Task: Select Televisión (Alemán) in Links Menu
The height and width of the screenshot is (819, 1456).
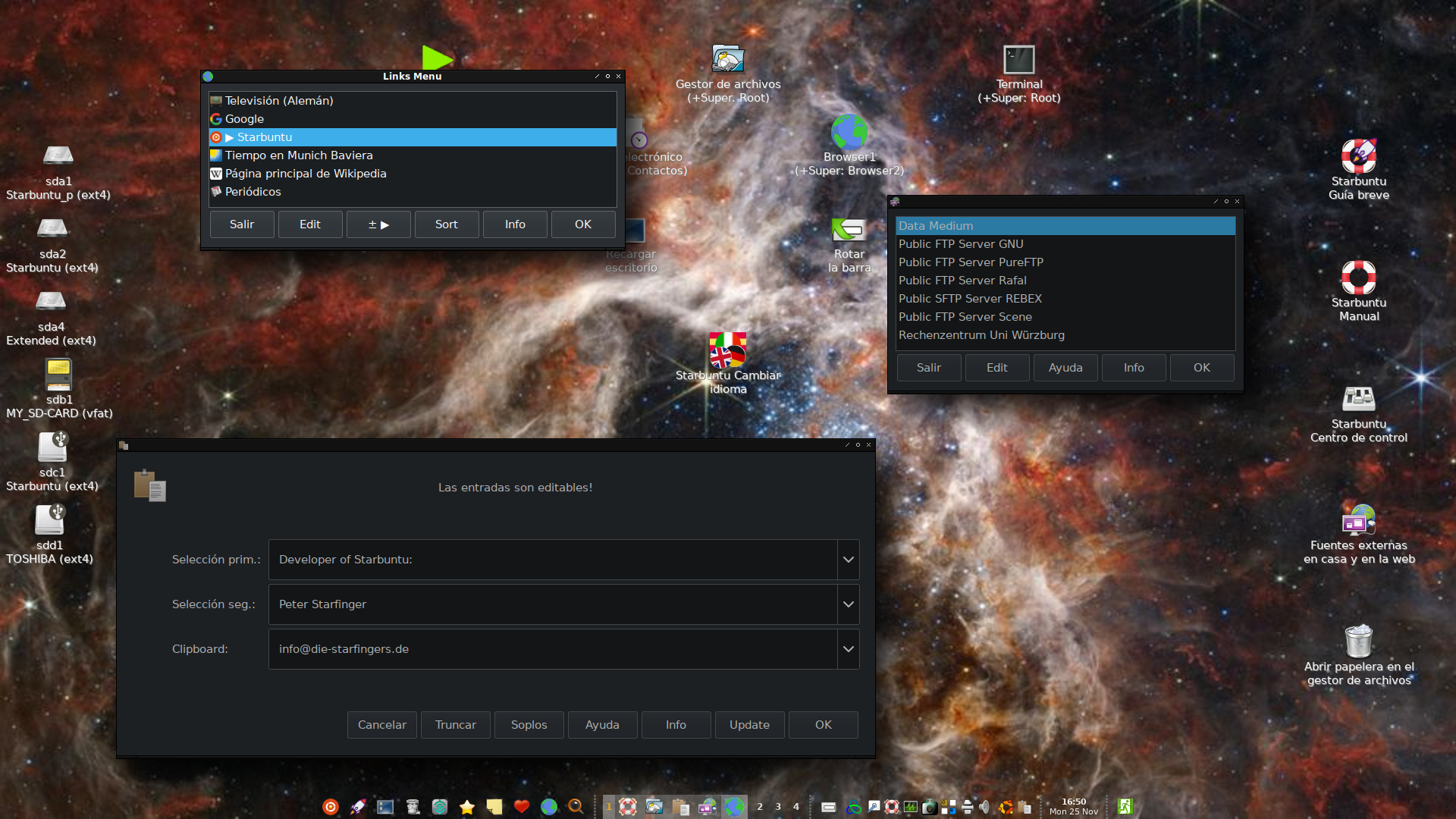Action: coord(413,101)
